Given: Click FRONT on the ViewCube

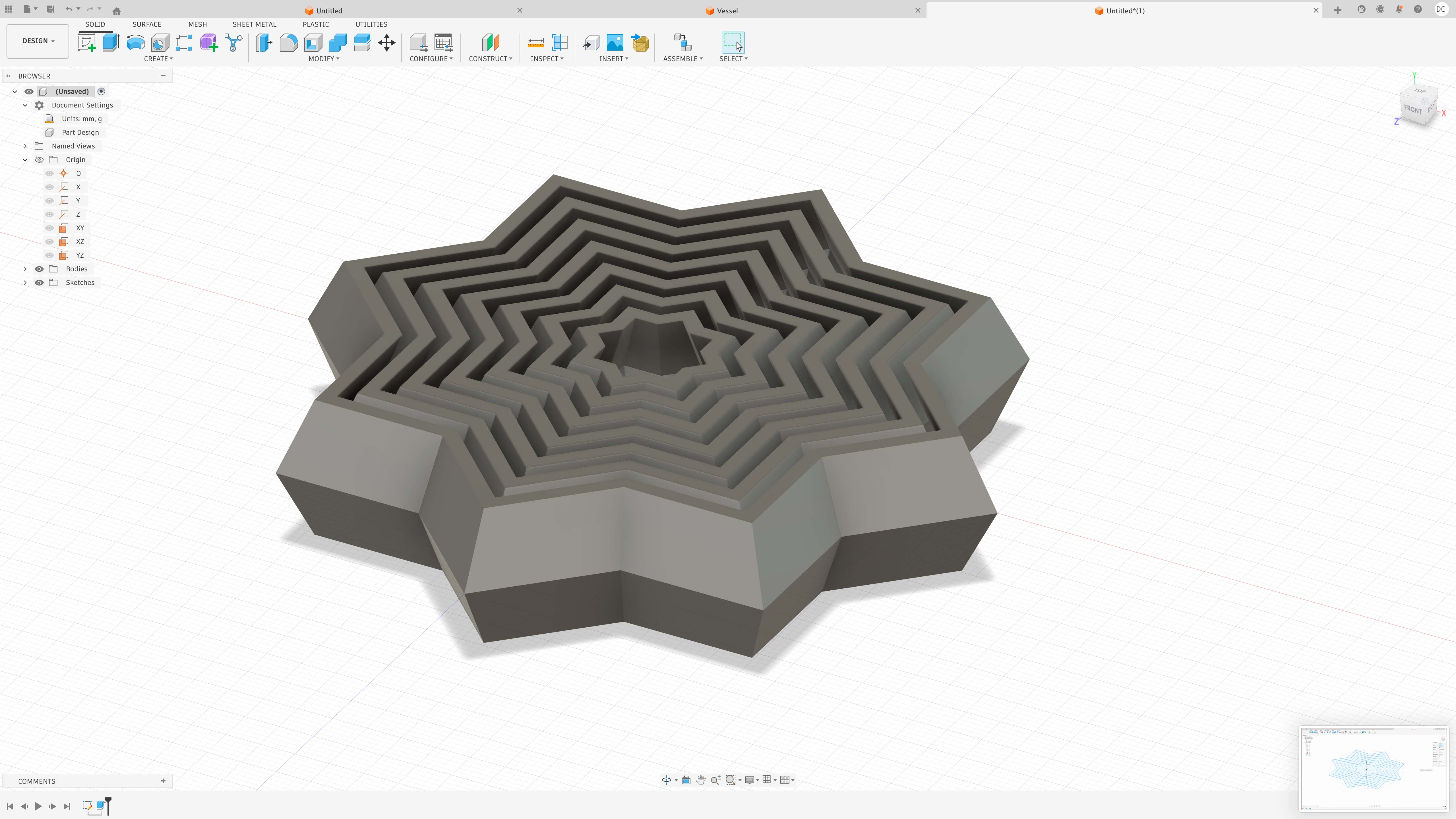Looking at the screenshot, I should pyautogui.click(x=1414, y=109).
